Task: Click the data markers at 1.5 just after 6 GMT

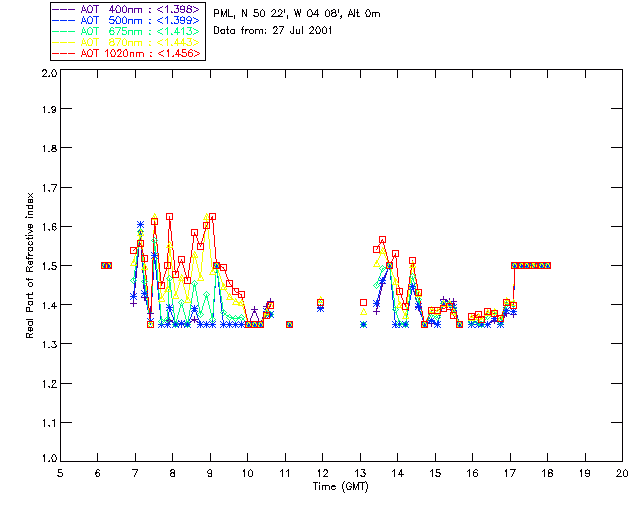Action: pos(106,265)
